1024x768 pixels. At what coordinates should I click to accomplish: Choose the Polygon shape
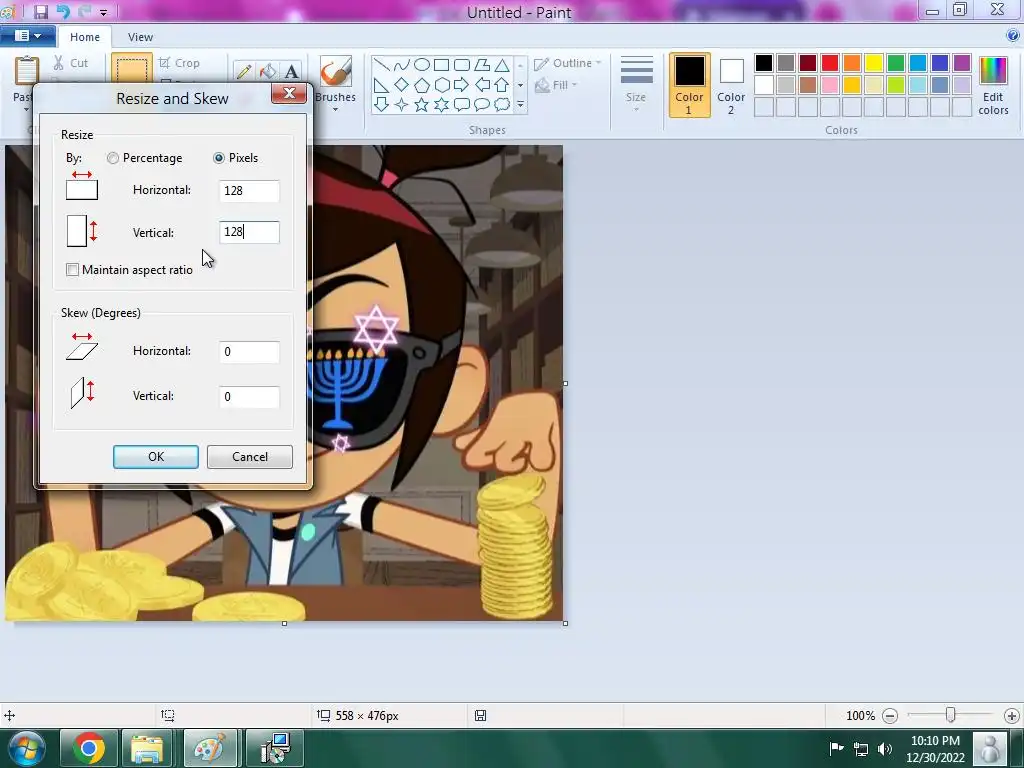point(482,64)
